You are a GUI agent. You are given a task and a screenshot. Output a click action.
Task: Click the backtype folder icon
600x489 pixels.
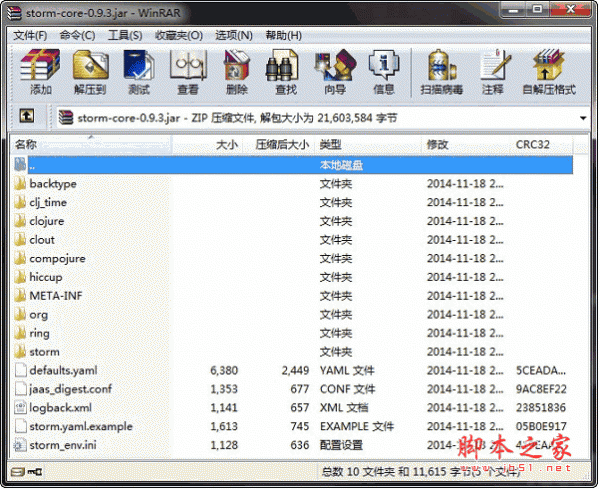click(x=20, y=184)
